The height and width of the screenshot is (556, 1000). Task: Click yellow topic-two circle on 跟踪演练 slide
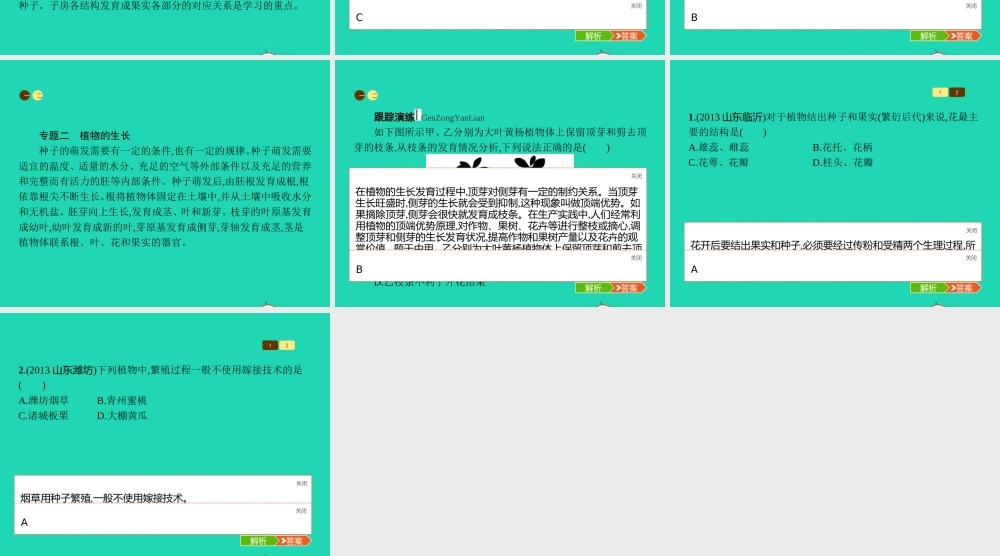tap(372, 95)
